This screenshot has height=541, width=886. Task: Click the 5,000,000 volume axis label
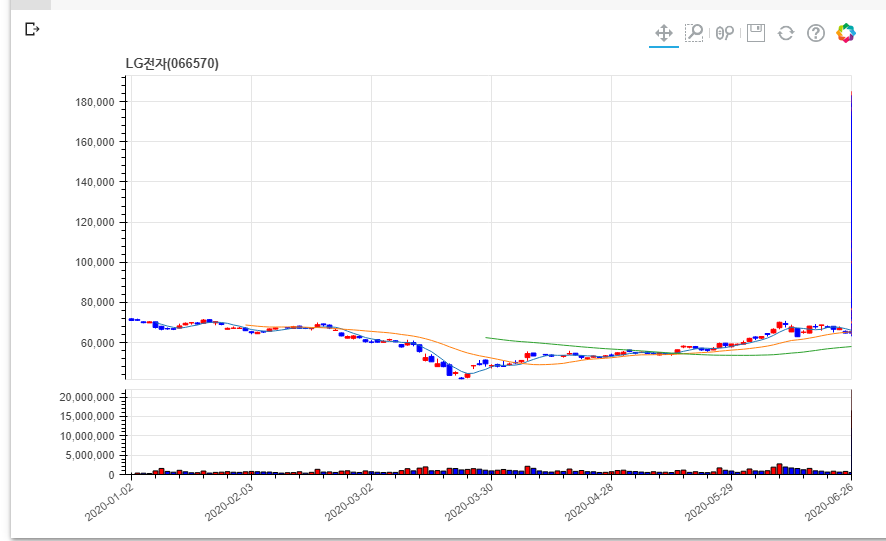[90, 456]
